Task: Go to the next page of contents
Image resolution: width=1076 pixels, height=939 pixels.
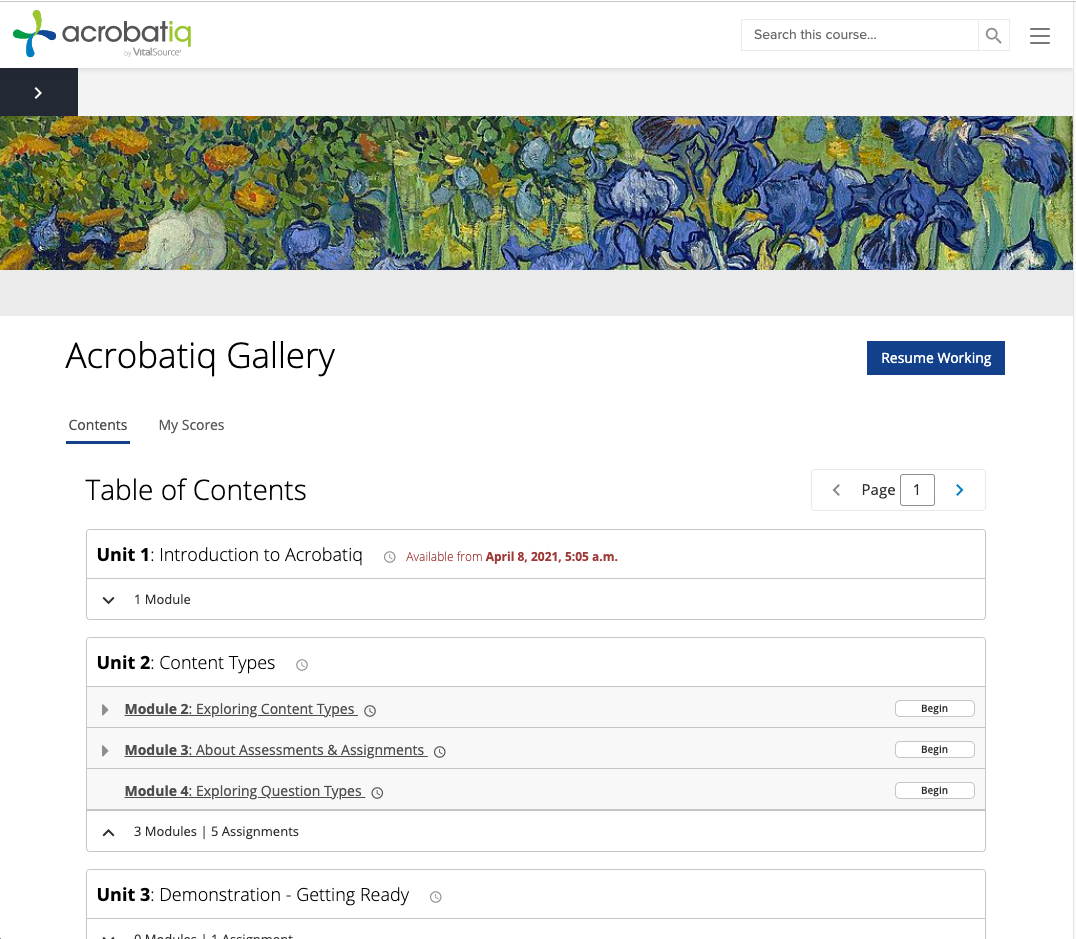Action: tap(959, 490)
